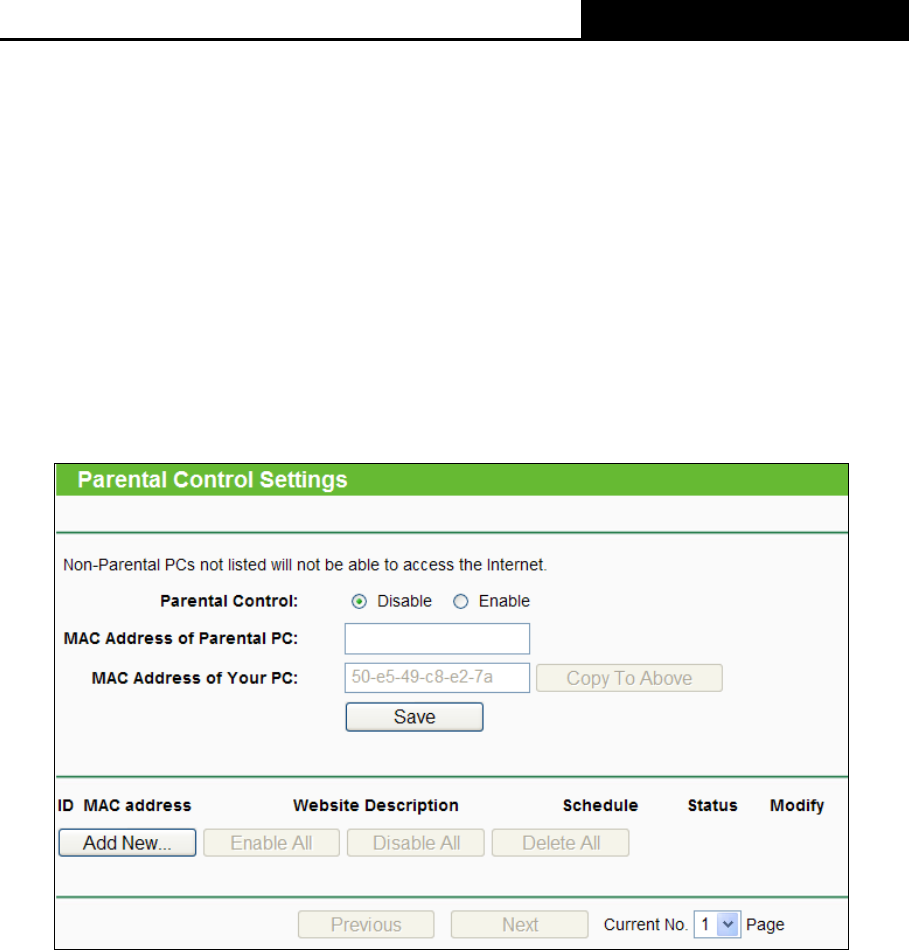This screenshot has height=950, width=909.
Task: Click the MAC address column header
Action: click(137, 805)
